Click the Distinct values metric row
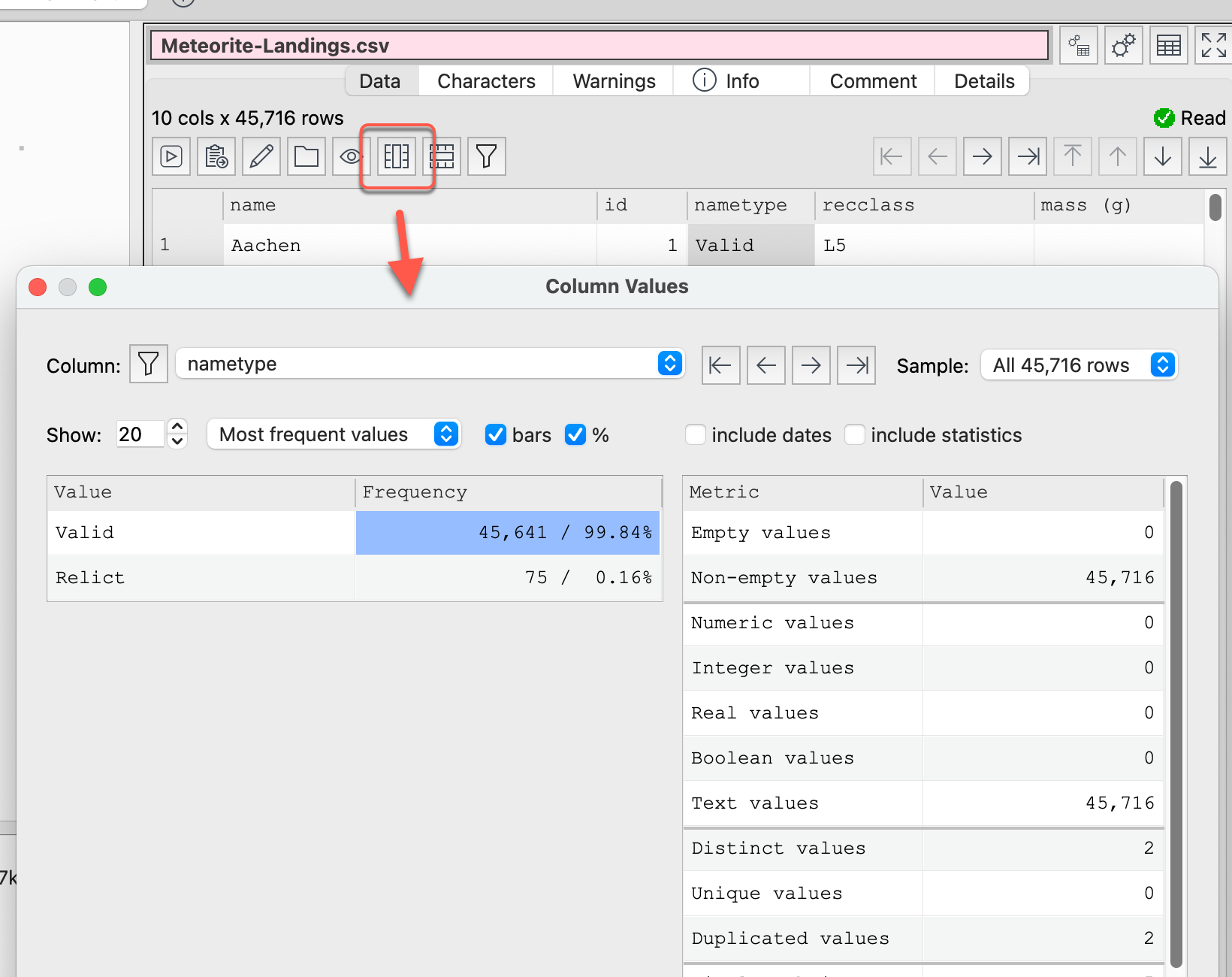Viewport: 1232px width, 977px height. pos(923,848)
